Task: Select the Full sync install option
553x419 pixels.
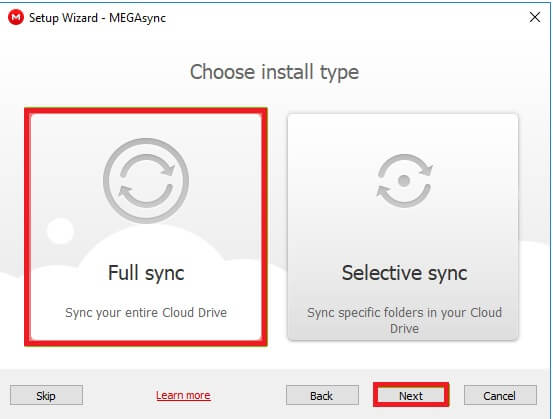Action: (146, 227)
